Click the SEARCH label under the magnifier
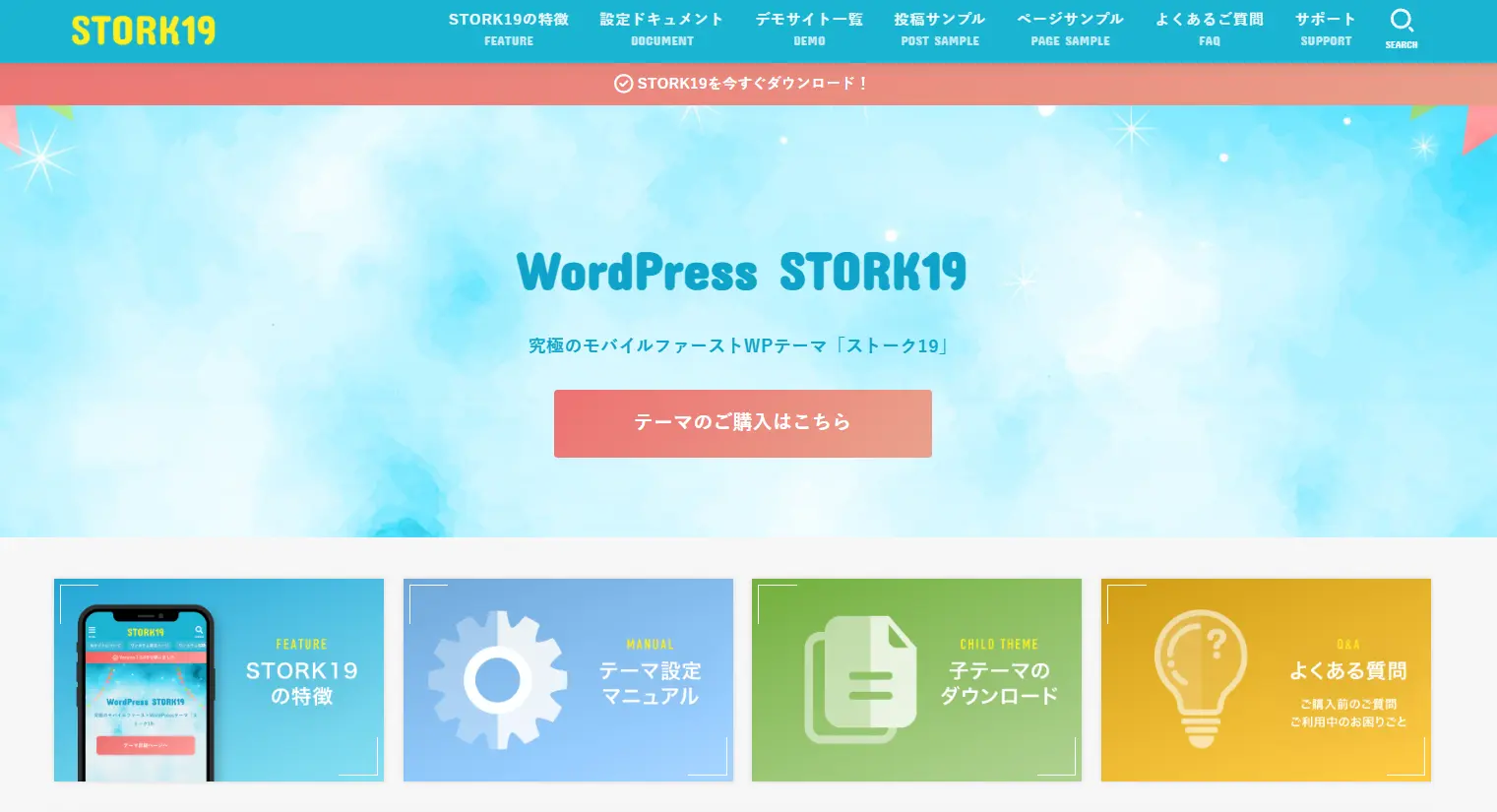The image size is (1497, 812). point(1402,44)
